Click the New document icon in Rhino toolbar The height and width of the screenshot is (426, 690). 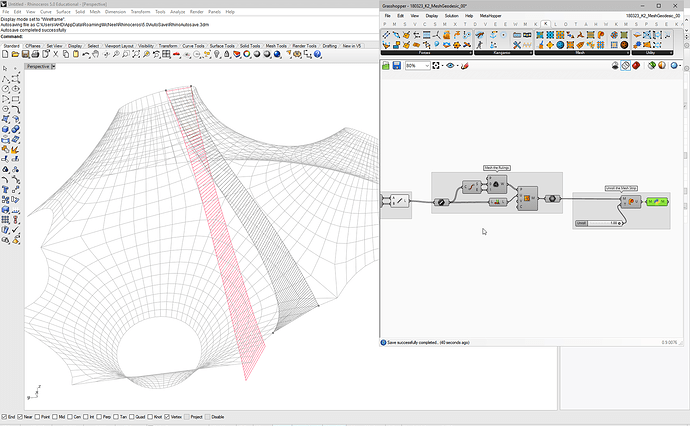click(5, 55)
